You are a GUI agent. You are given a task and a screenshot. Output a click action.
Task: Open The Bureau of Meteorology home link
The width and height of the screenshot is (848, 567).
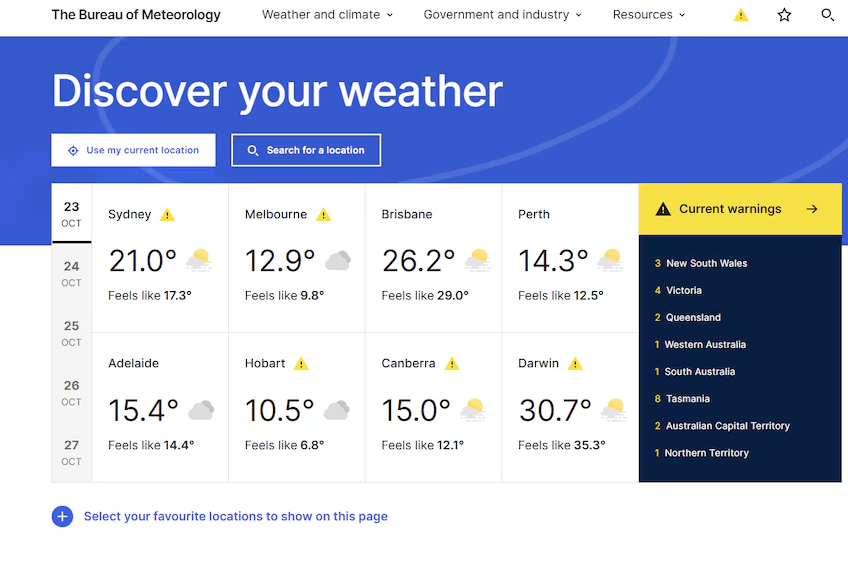(136, 15)
